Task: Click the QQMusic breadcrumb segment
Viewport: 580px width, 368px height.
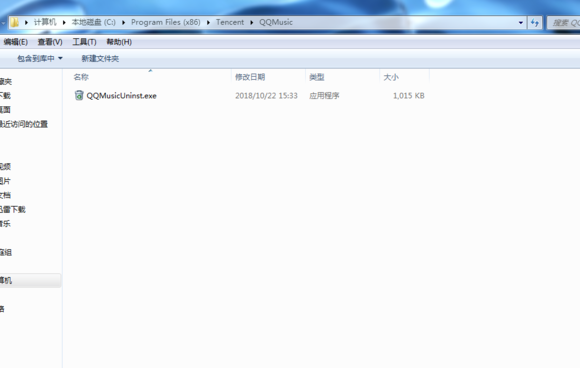Action: [276, 22]
